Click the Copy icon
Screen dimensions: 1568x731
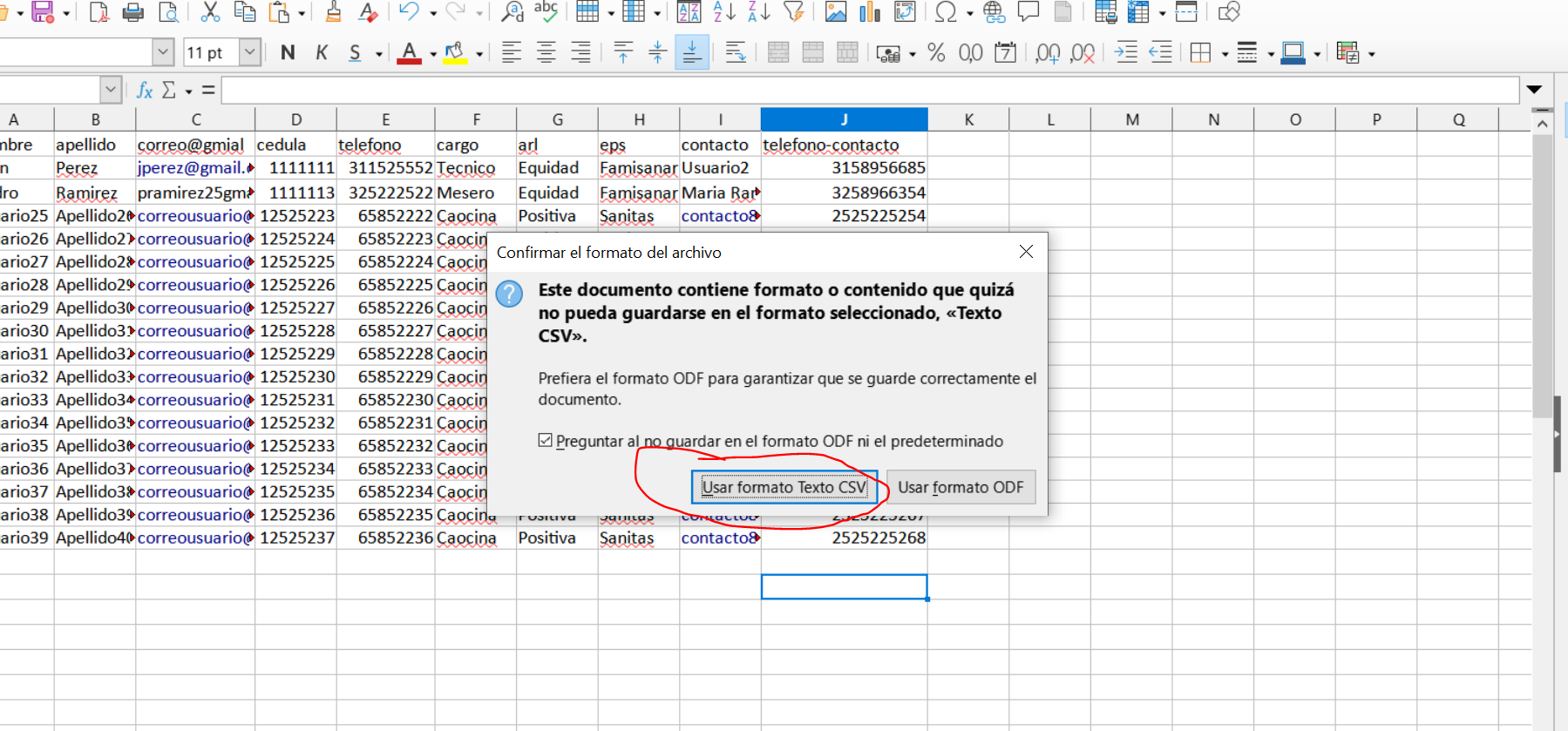(245, 12)
